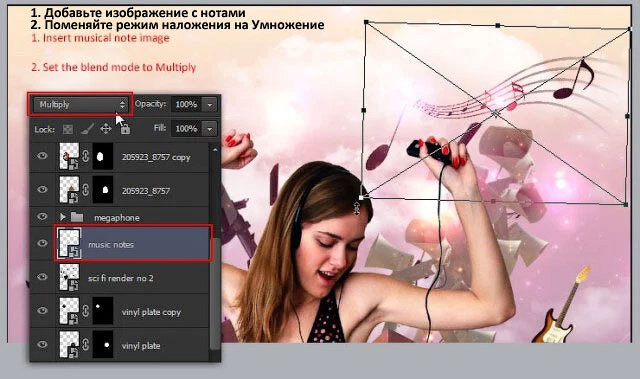The image size is (640, 379).
Task: Select vinyl plate layer mask thumbnail
Action: click(102, 345)
